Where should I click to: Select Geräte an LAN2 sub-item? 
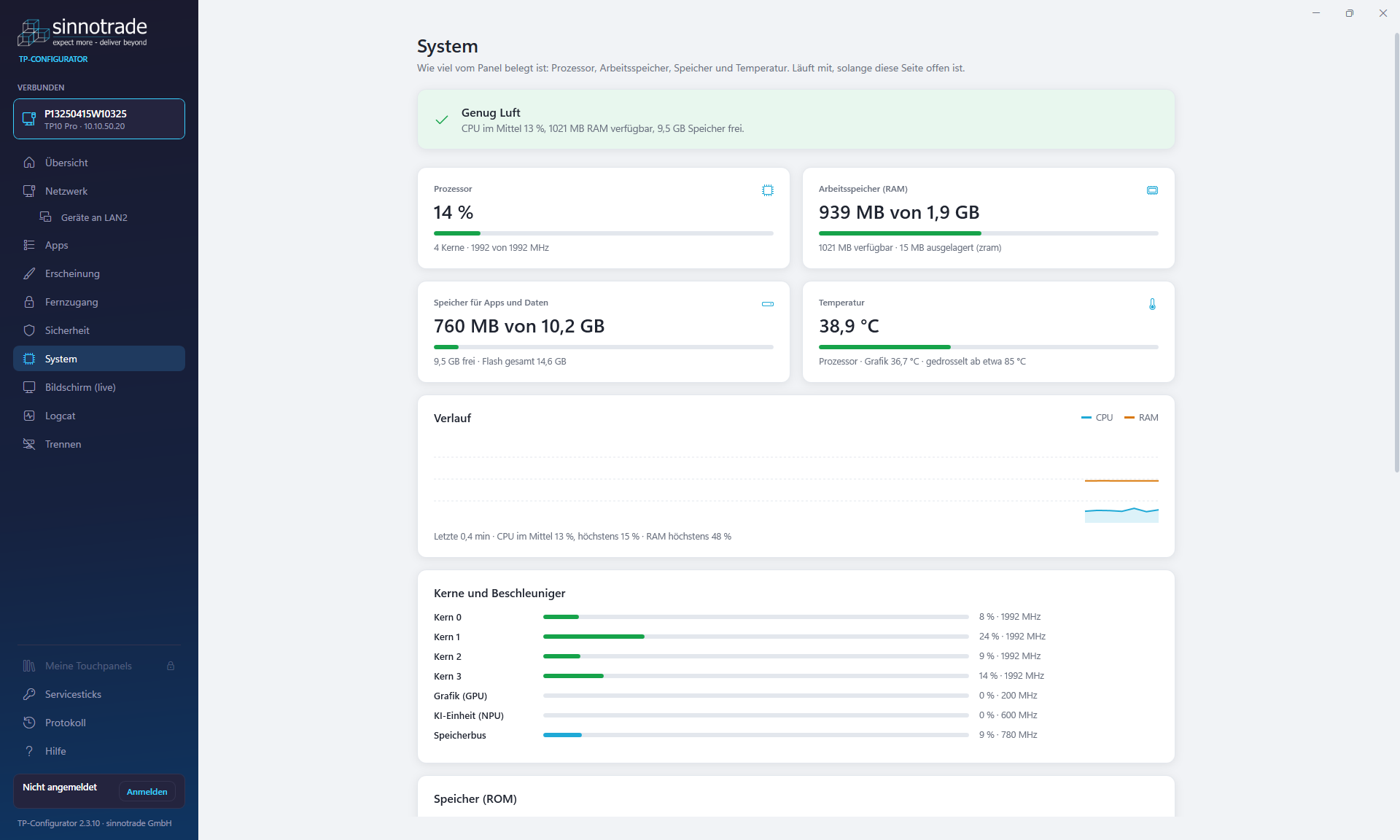(99, 217)
